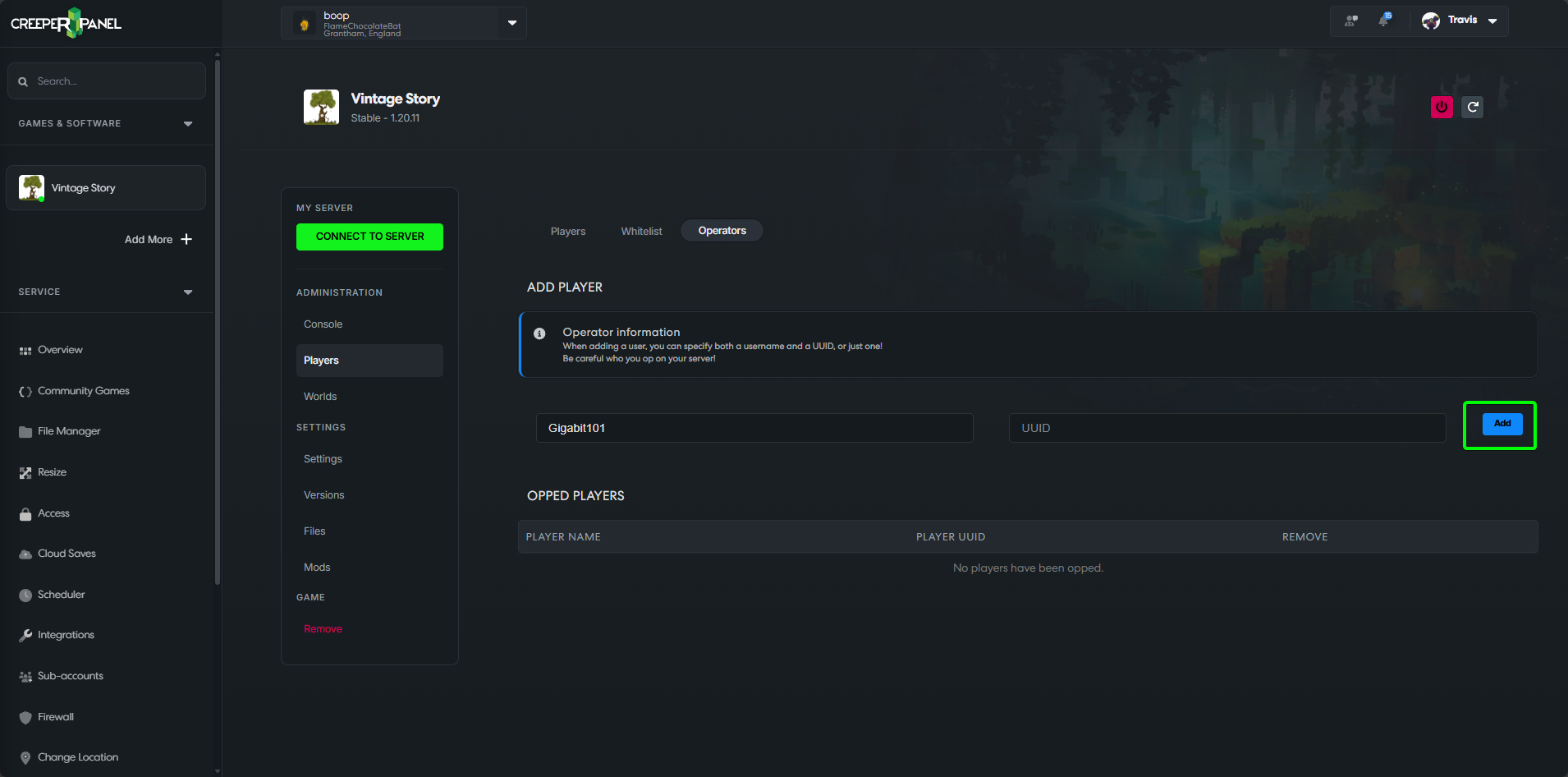Switch to the Whitelist tab
The height and width of the screenshot is (777, 1568).
click(x=641, y=231)
